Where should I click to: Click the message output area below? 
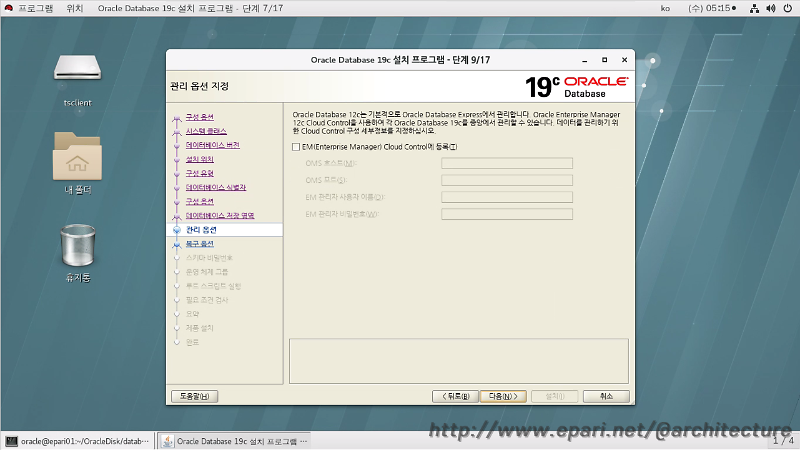pyautogui.click(x=459, y=361)
